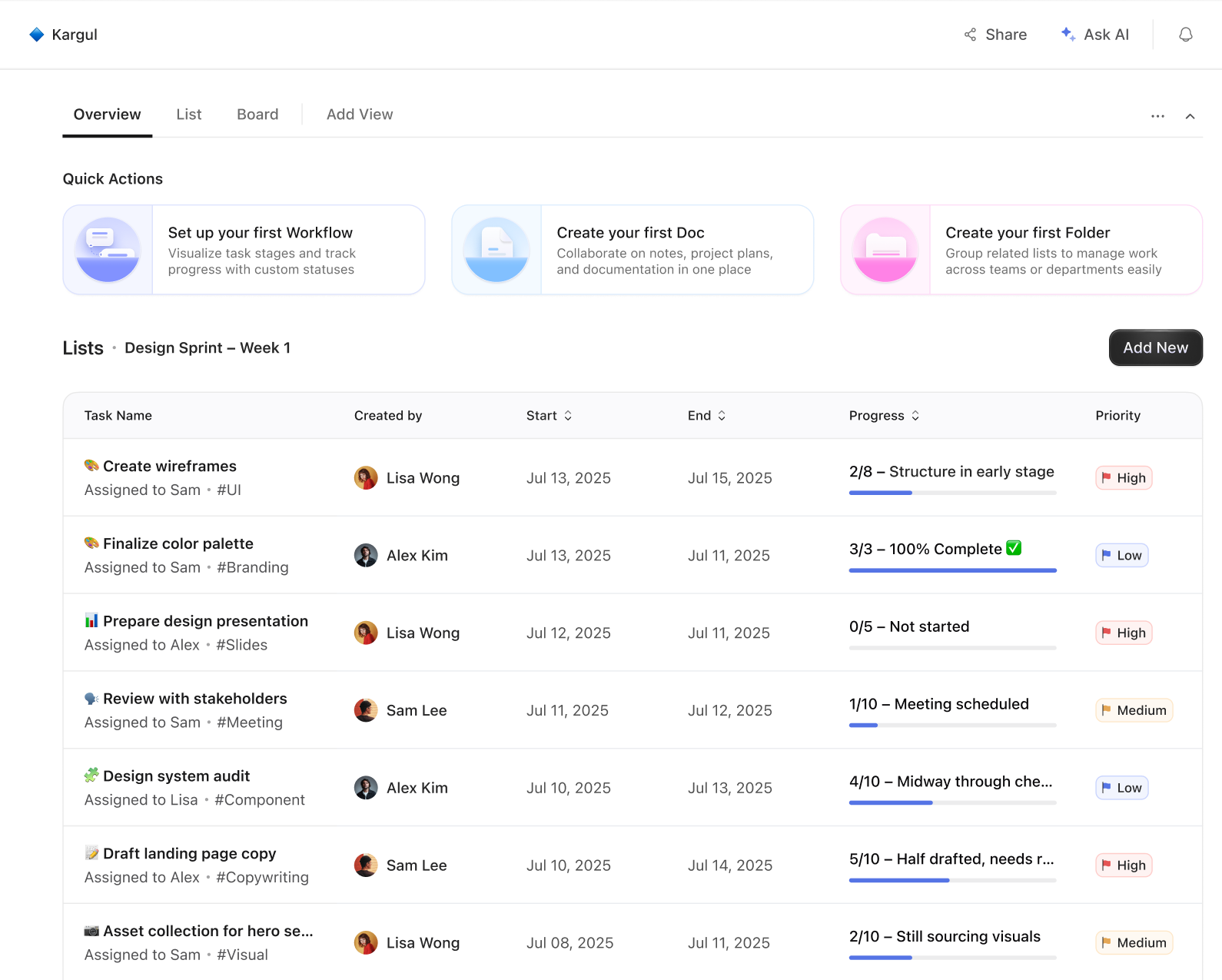Click the Kargul diamond logo
This screenshot has width=1222, height=980.
click(36, 35)
